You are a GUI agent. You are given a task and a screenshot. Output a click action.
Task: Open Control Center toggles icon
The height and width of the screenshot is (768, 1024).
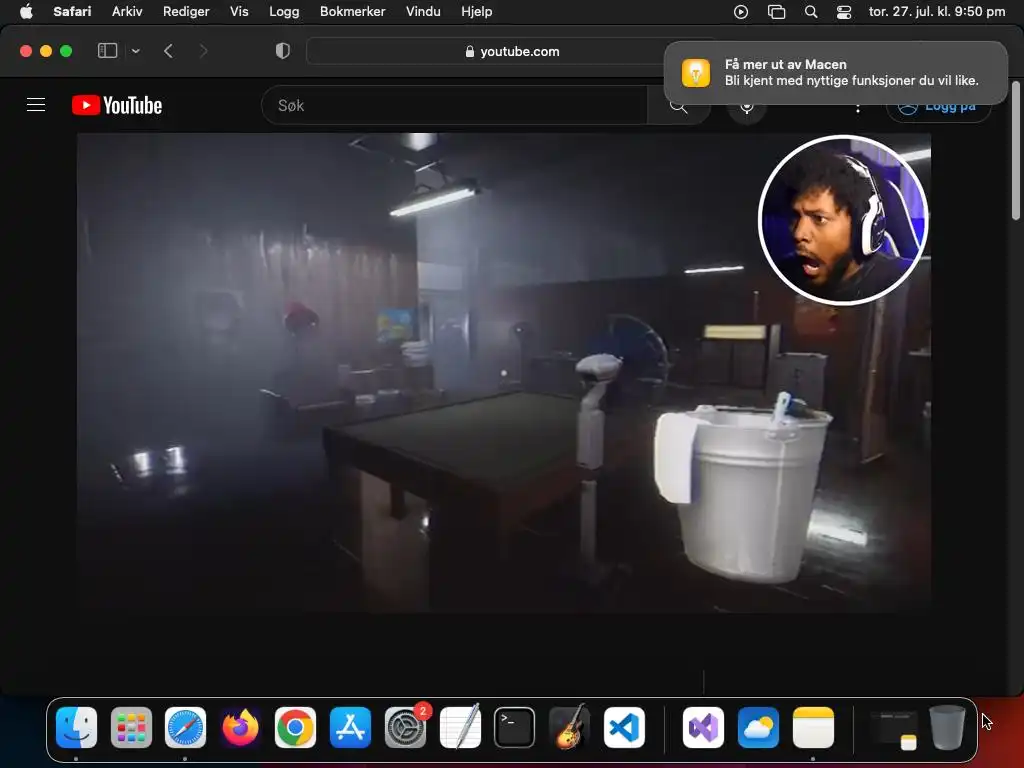pyautogui.click(x=844, y=12)
